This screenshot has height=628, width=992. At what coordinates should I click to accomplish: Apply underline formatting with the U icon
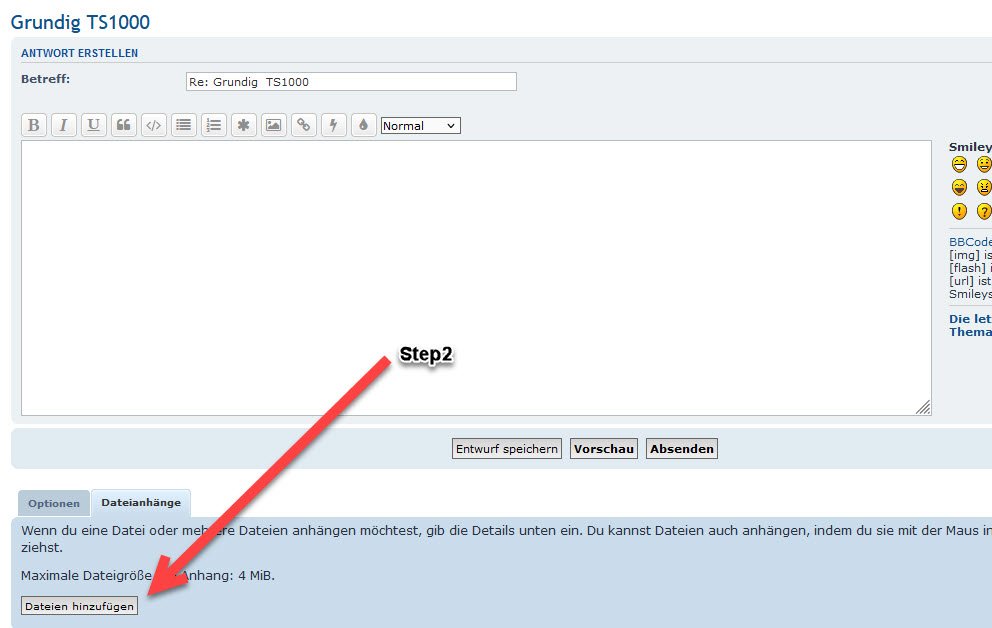pos(94,125)
